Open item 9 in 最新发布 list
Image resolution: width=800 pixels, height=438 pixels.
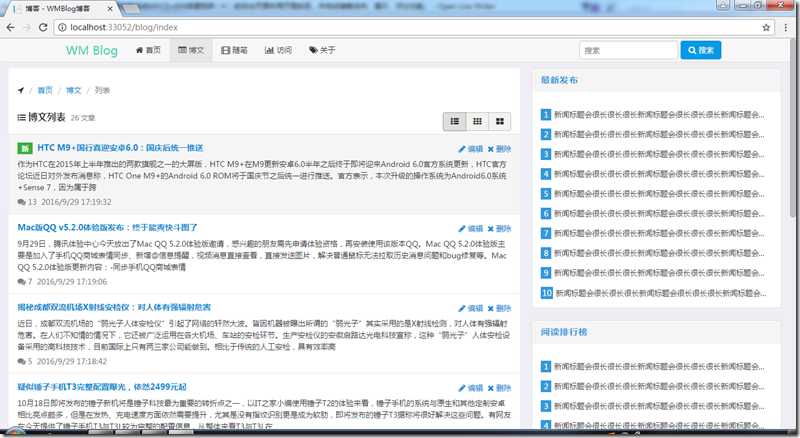point(659,273)
